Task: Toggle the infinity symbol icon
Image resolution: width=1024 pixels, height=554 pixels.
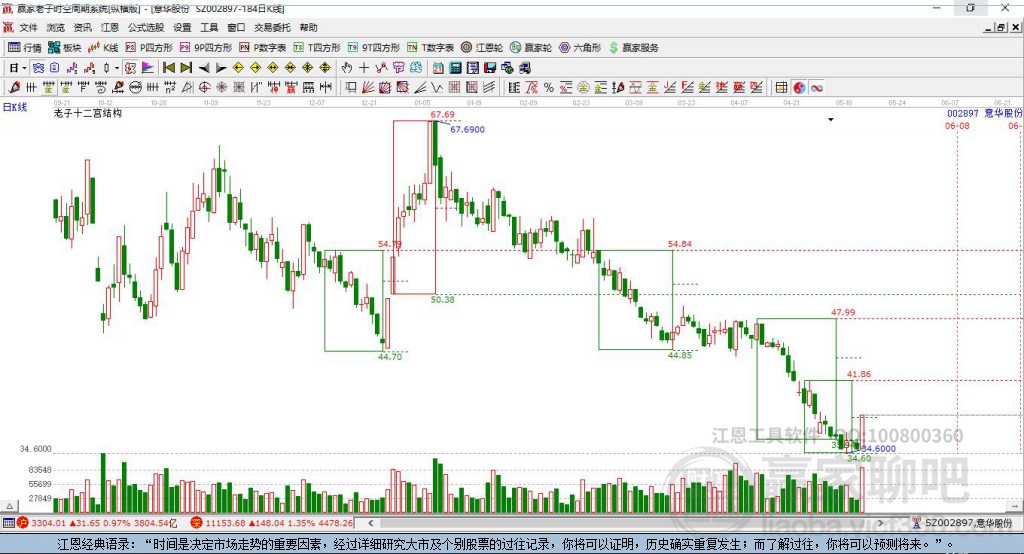Action: [x=817, y=88]
